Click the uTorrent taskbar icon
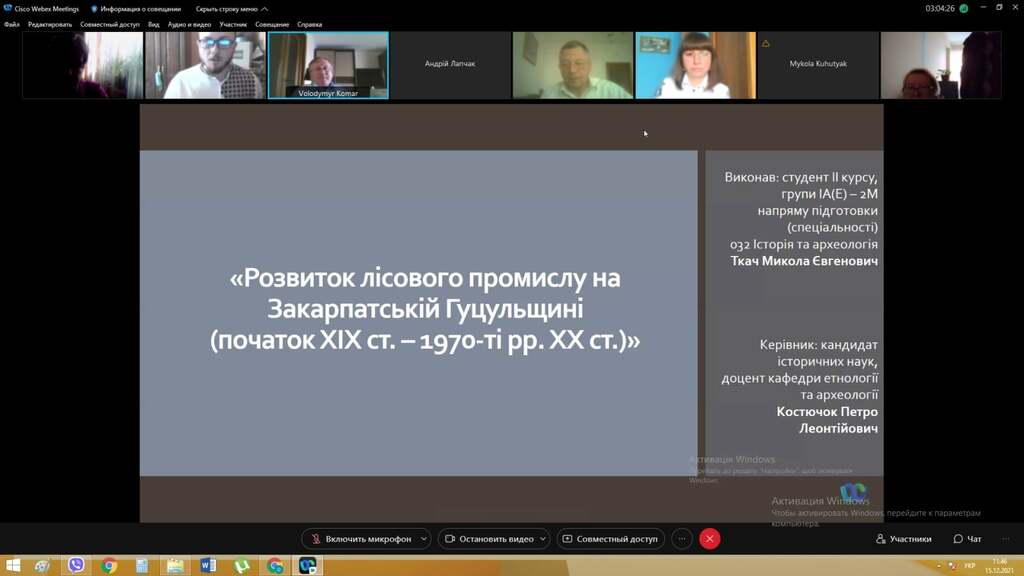This screenshot has width=1024, height=576. coord(241,566)
